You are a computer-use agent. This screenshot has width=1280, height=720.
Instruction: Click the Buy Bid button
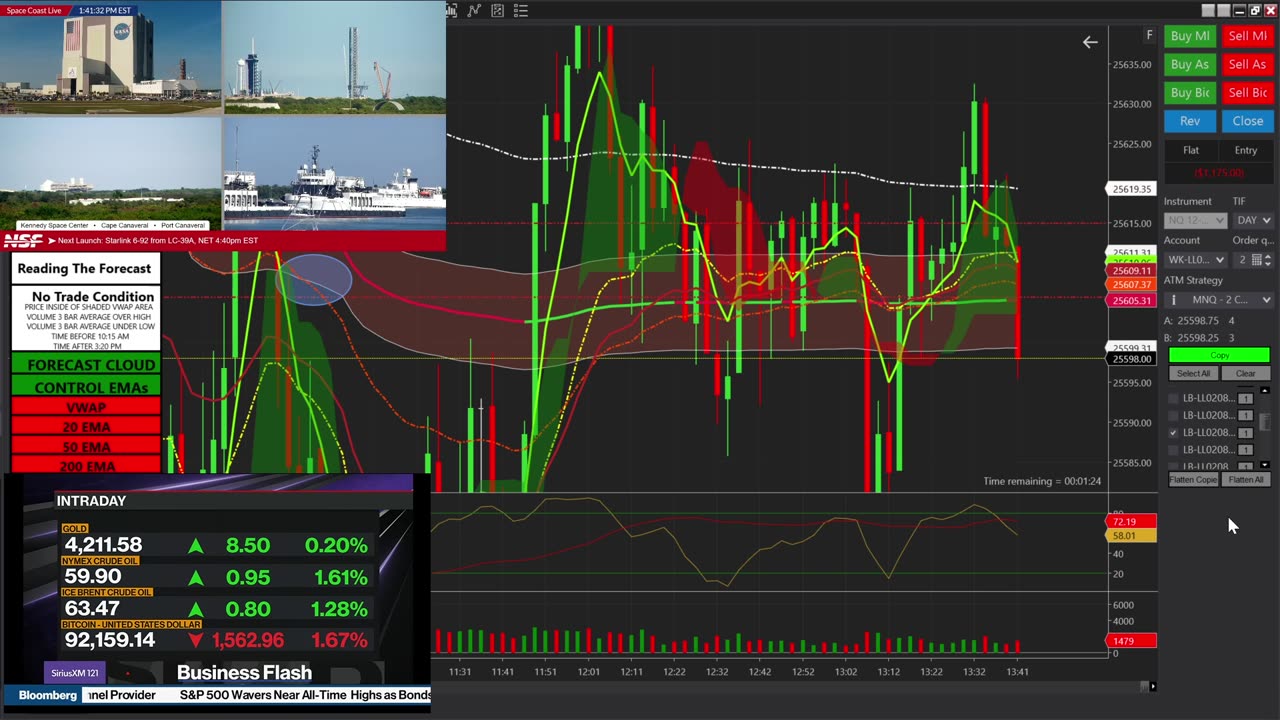coord(1190,92)
